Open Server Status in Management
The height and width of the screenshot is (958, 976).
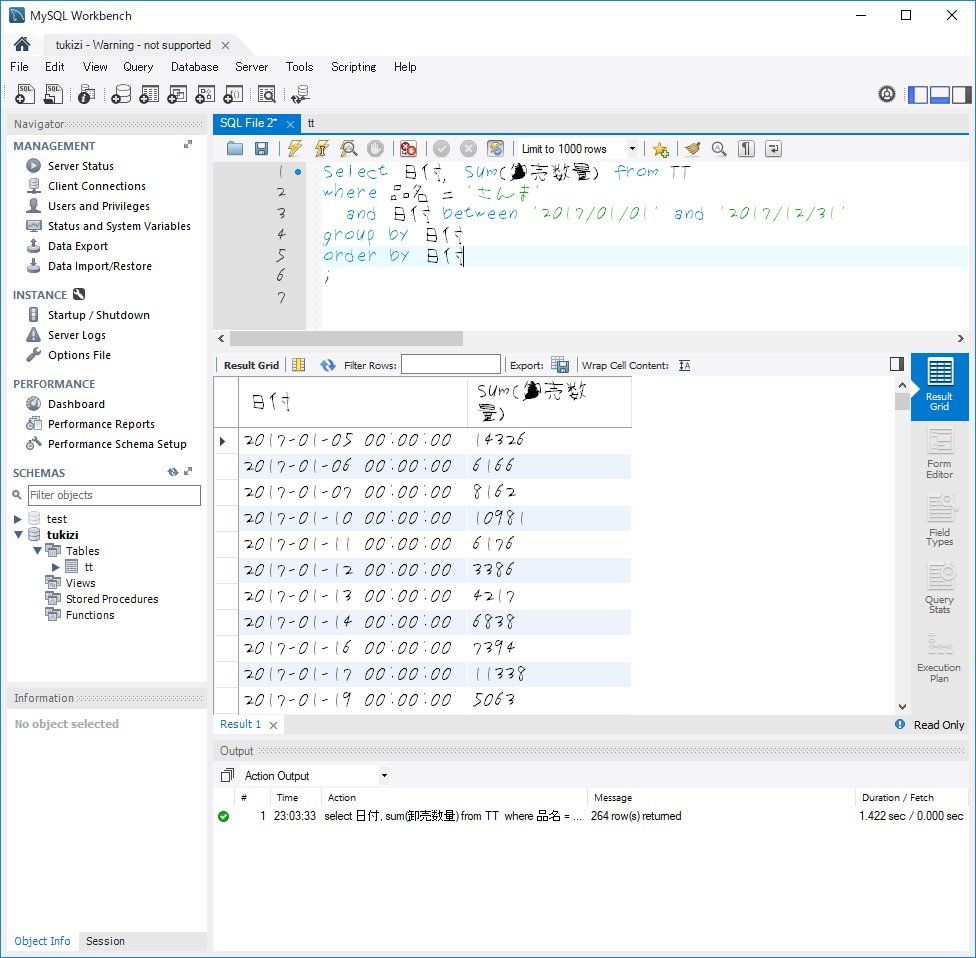80,166
